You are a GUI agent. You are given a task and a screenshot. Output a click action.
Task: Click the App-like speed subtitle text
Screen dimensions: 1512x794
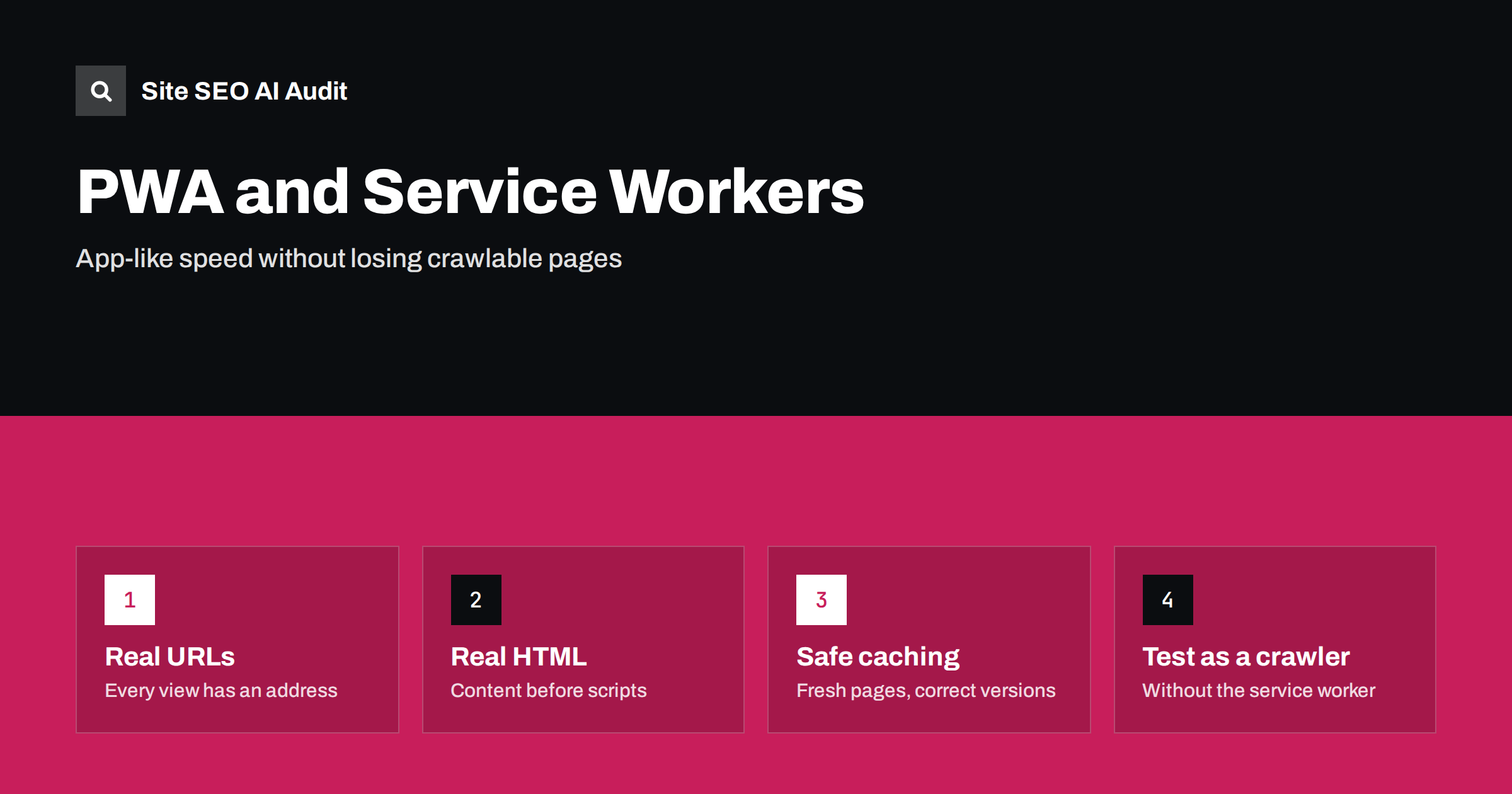click(348, 259)
